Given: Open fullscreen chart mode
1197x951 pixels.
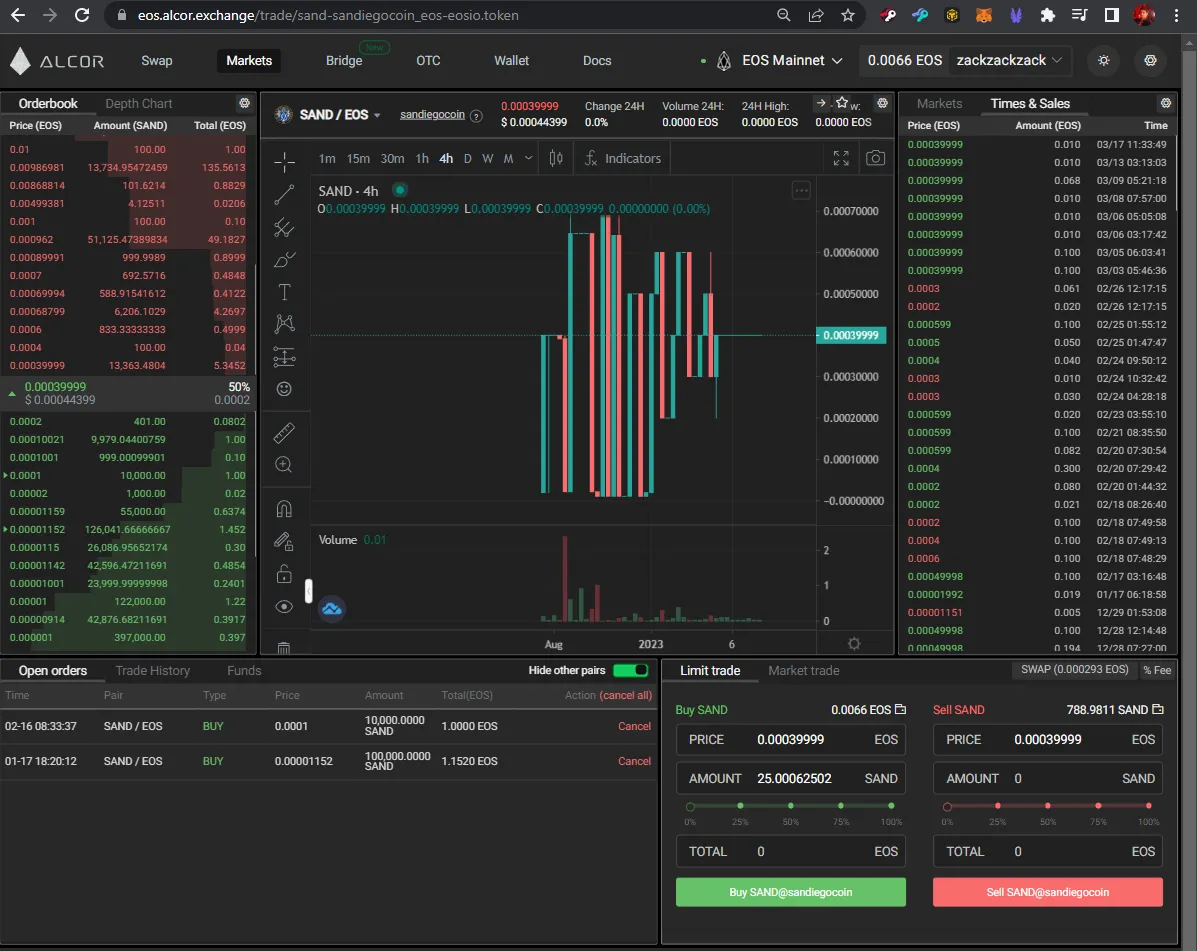Looking at the screenshot, I should [x=840, y=158].
